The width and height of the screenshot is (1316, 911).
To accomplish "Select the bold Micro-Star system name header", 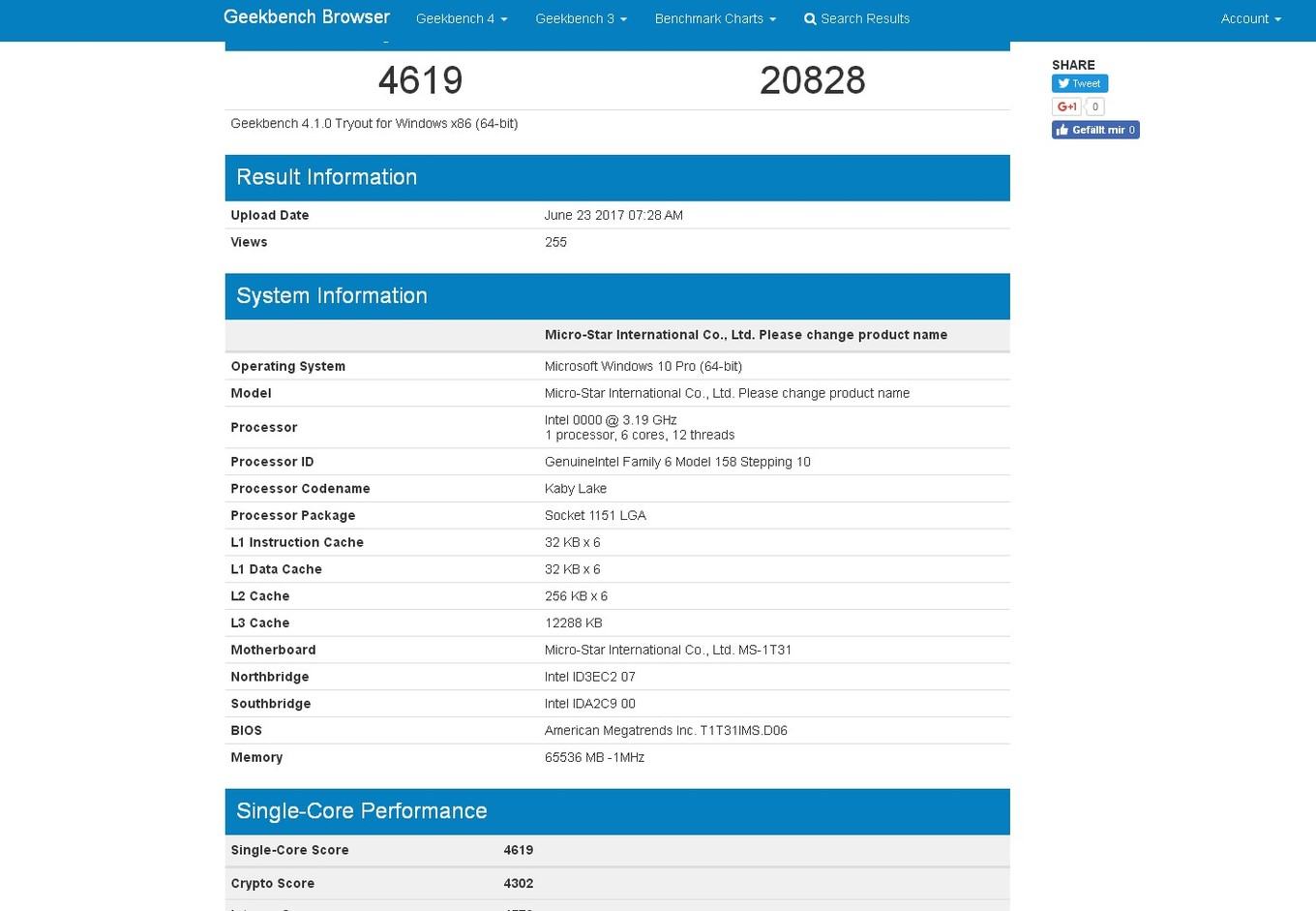I will click(746, 335).
